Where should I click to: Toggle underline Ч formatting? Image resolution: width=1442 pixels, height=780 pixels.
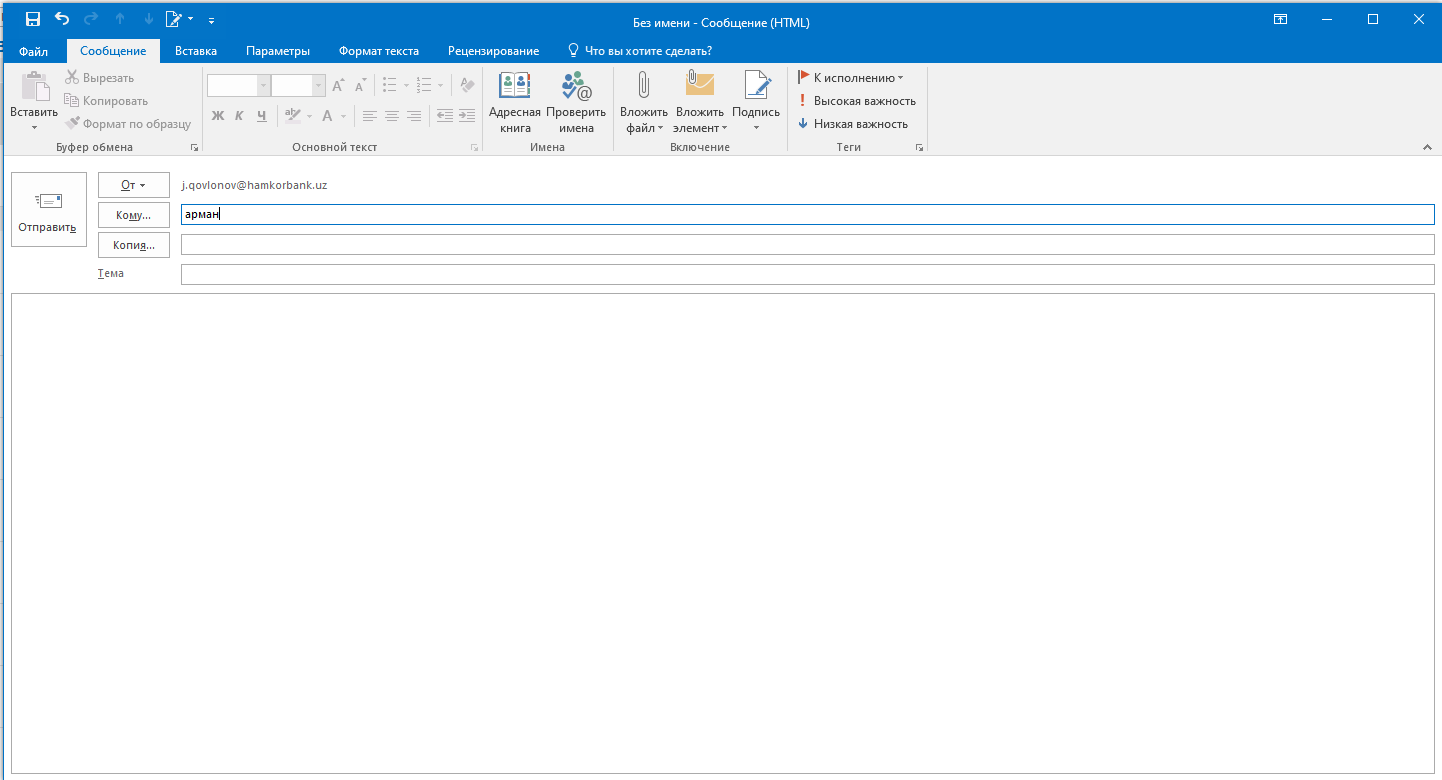261,116
